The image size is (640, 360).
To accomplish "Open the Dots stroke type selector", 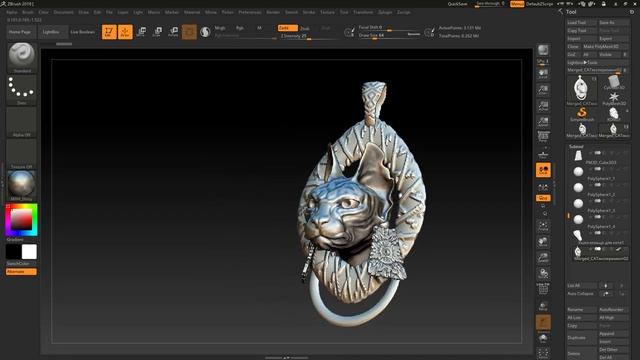I will pos(22,89).
